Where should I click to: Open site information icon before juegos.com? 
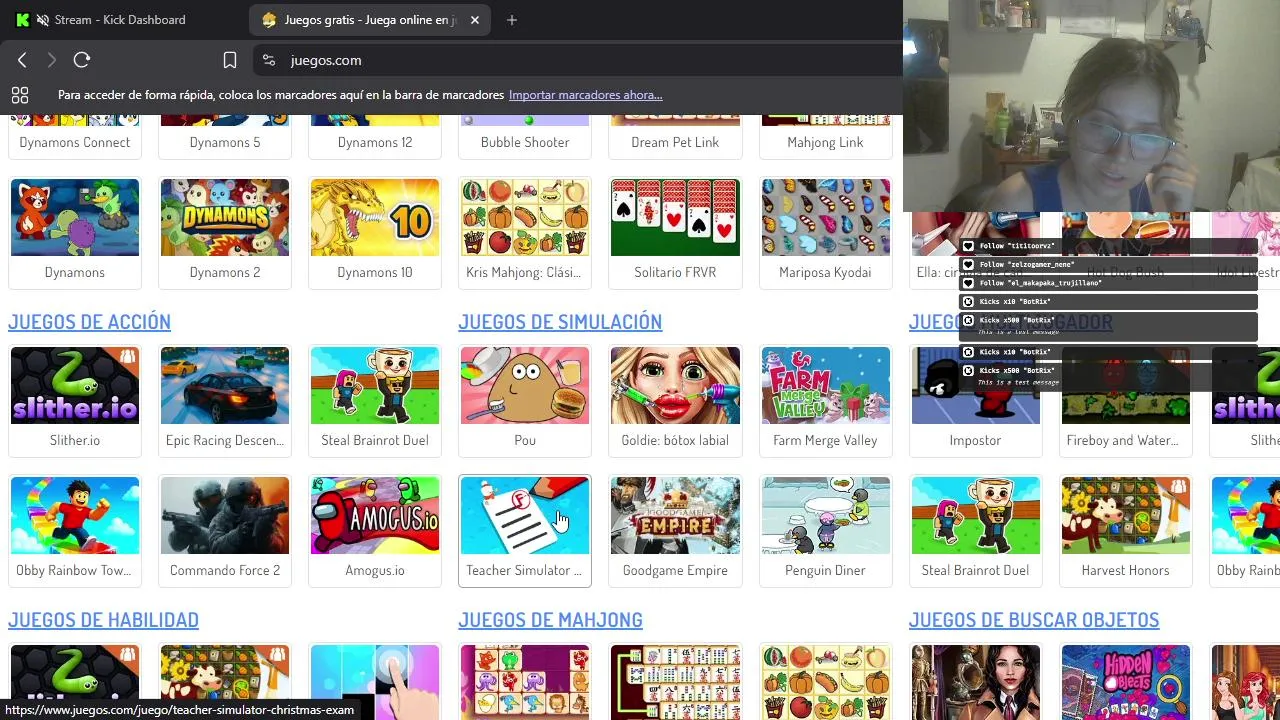coord(268,60)
